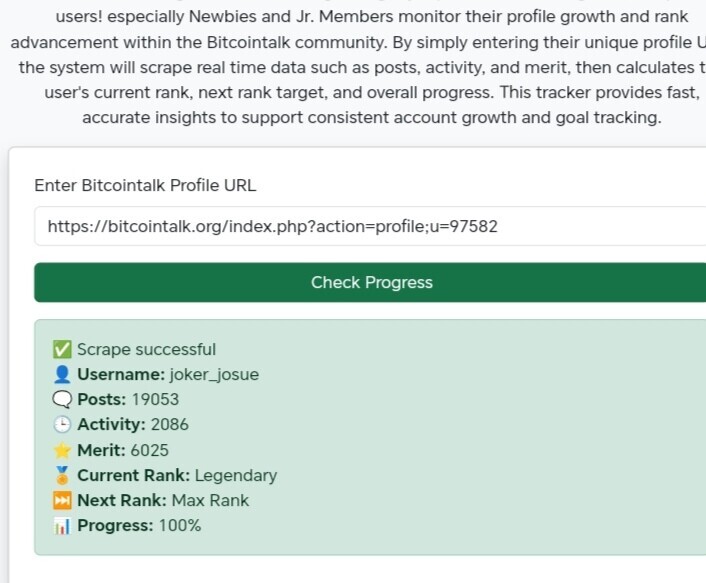706x583 pixels.
Task: Click the medal icon beside Current Rank
Action: coord(62,475)
